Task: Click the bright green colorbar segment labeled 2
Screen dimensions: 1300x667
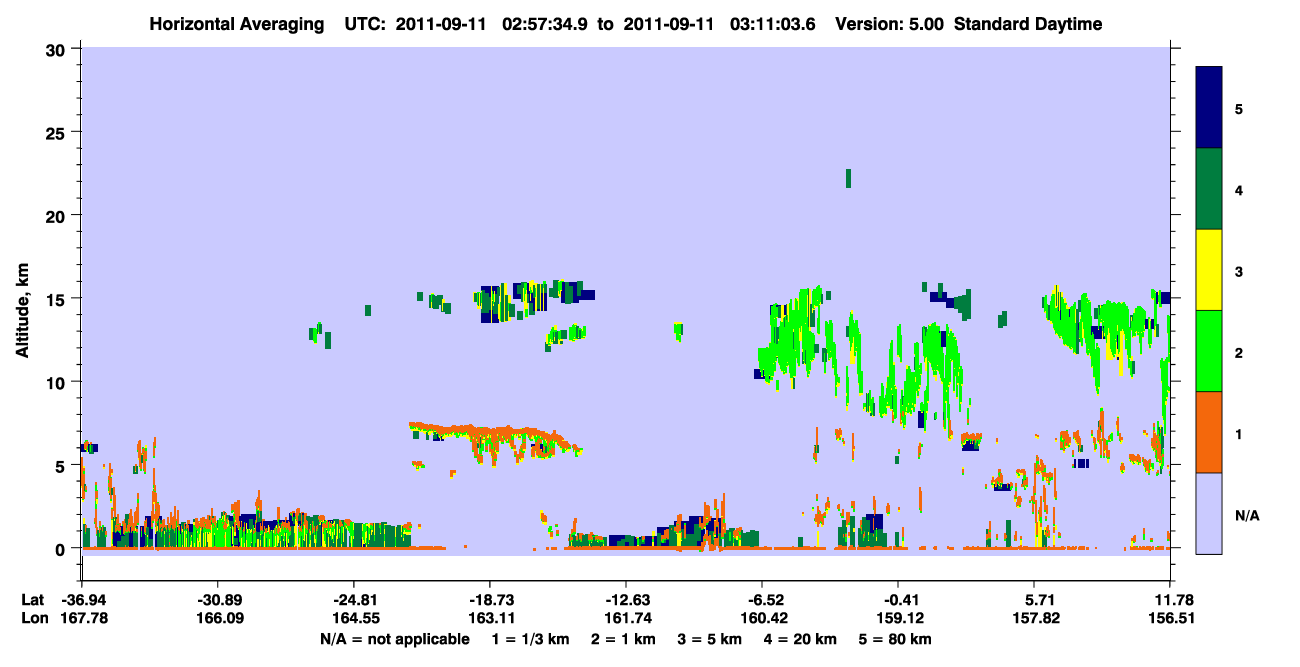Action: [x=1209, y=351]
